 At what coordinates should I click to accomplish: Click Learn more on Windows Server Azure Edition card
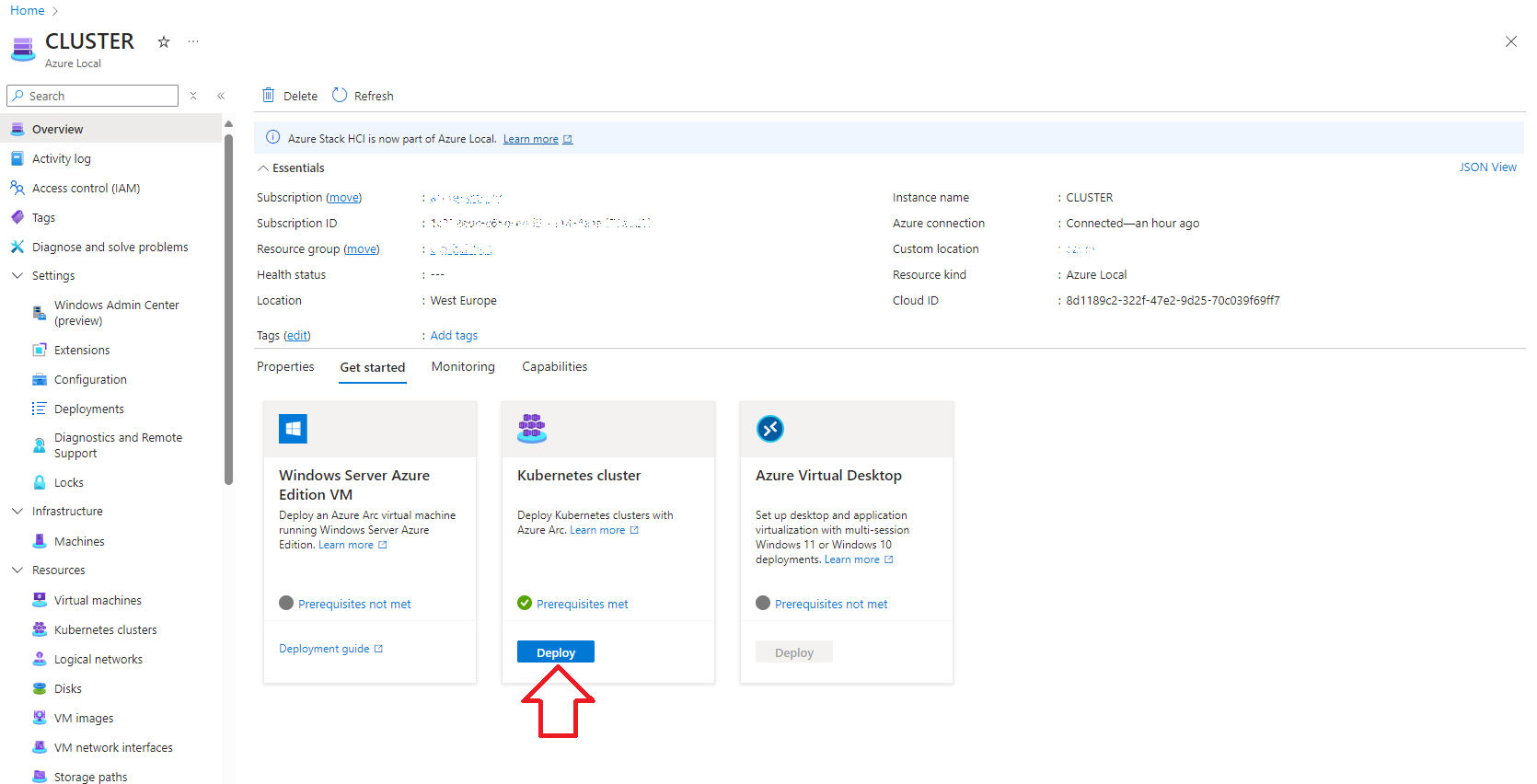352,545
